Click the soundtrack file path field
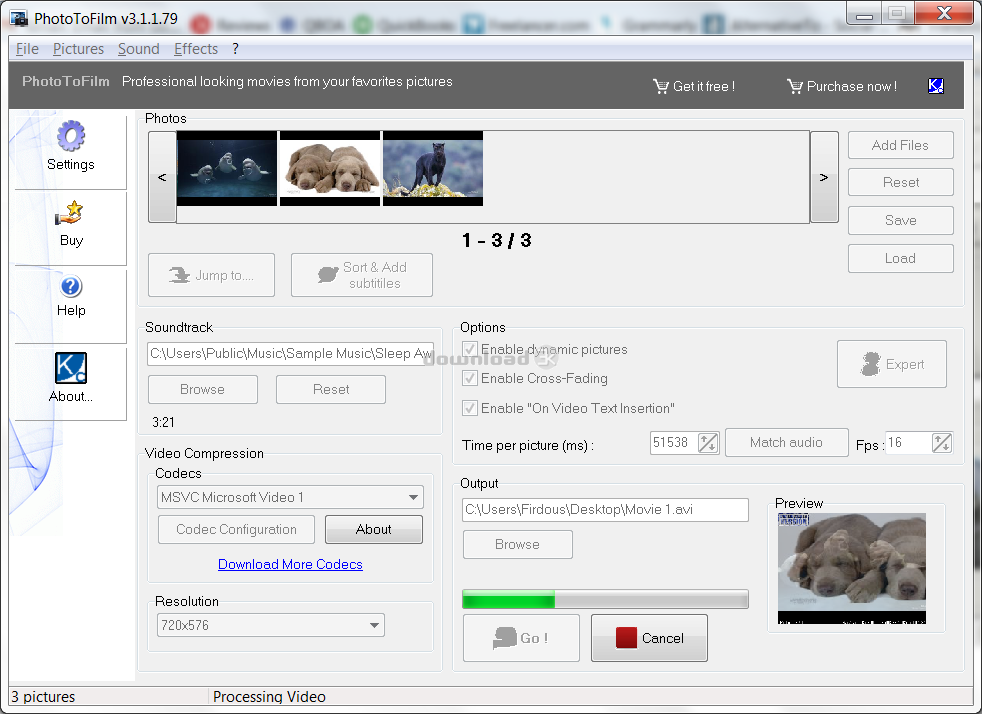 click(291, 354)
